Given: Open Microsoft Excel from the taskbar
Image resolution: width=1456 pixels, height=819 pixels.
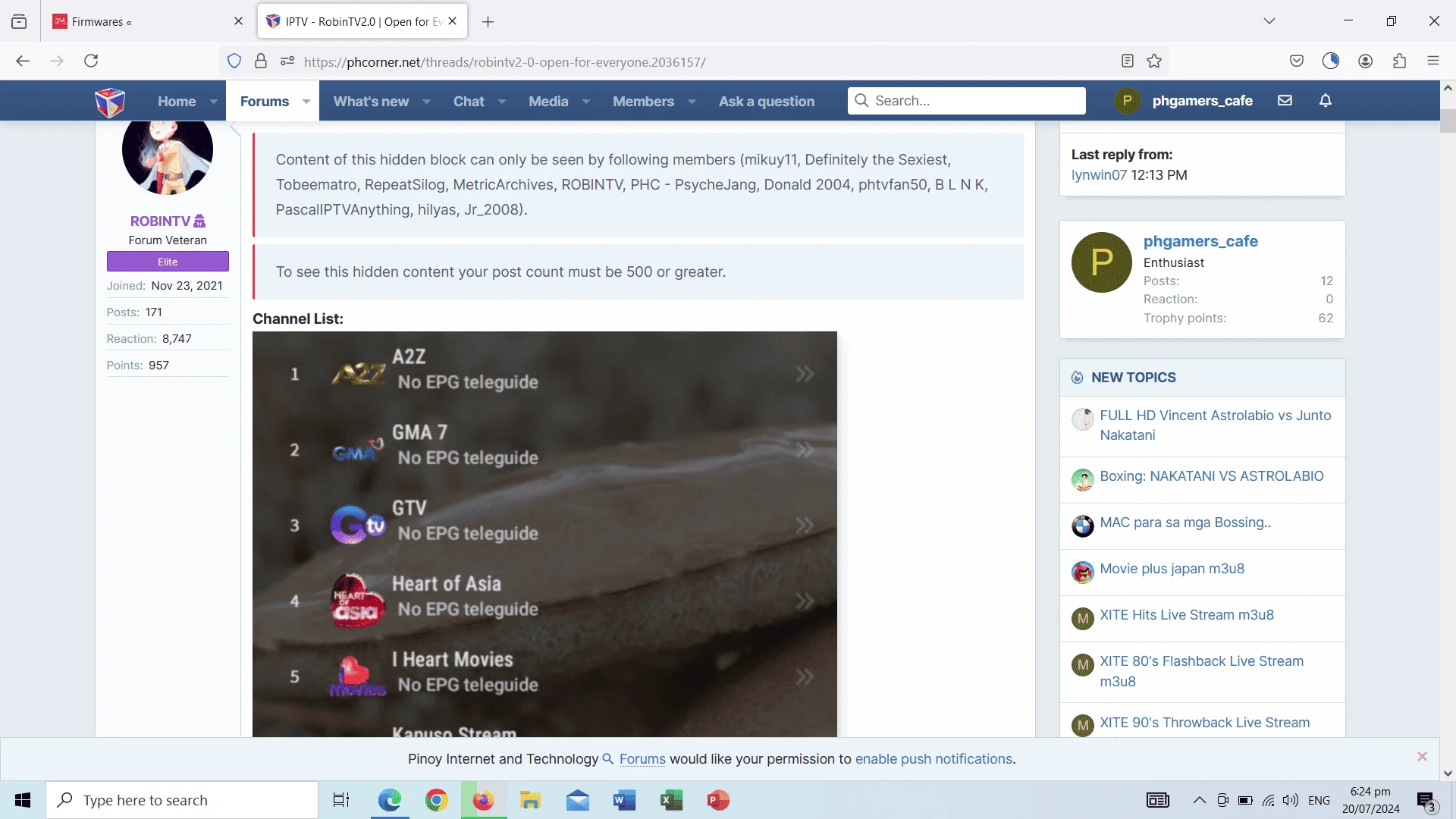Looking at the screenshot, I should [x=671, y=800].
